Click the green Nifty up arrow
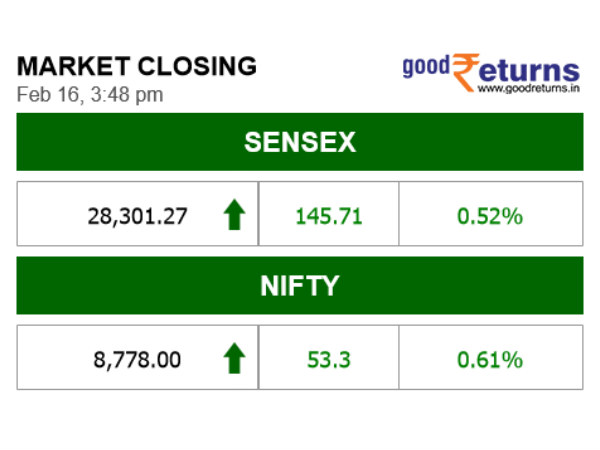The image size is (600, 450). [234, 358]
